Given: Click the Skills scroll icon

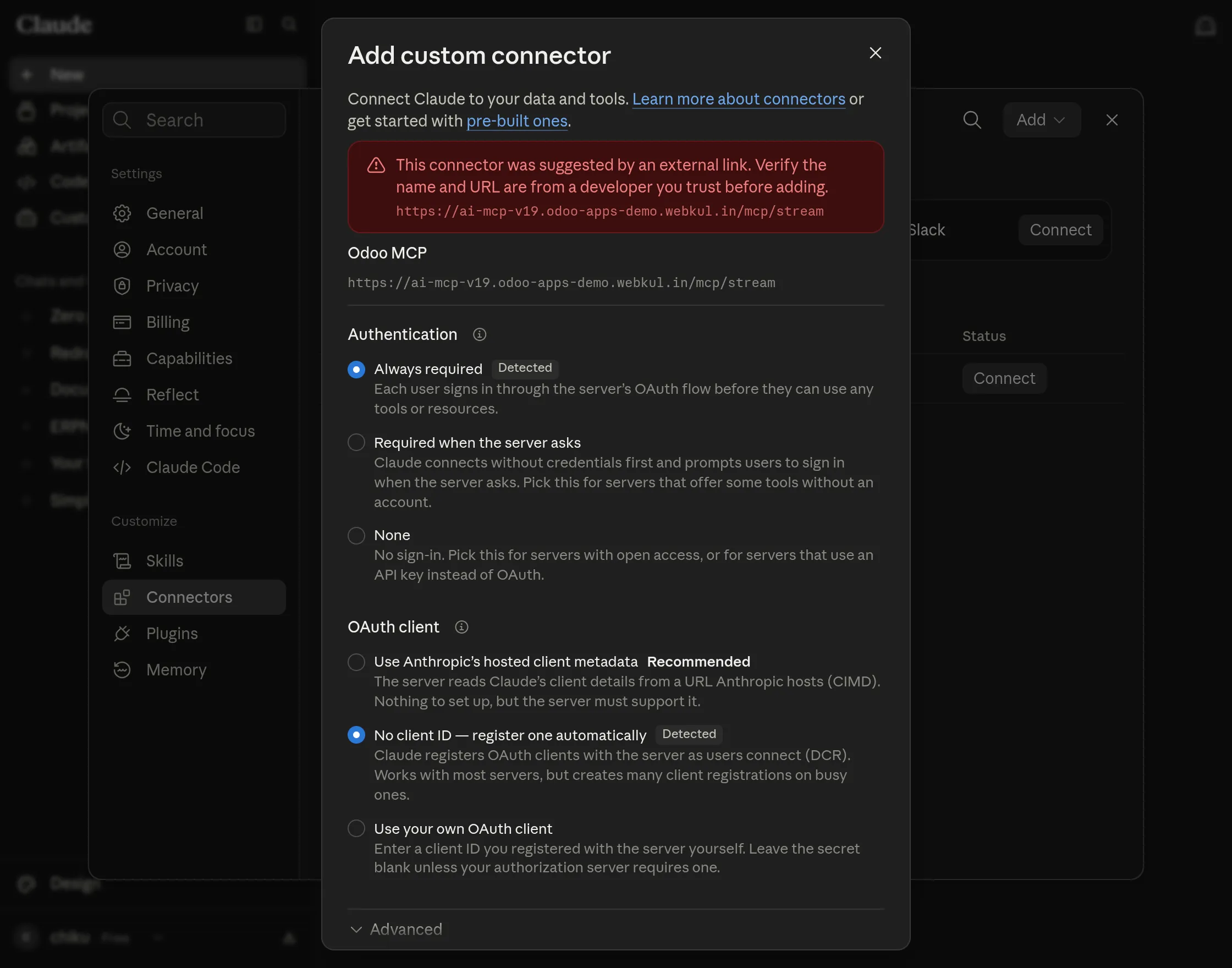Looking at the screenshot, I should (122, 560).
